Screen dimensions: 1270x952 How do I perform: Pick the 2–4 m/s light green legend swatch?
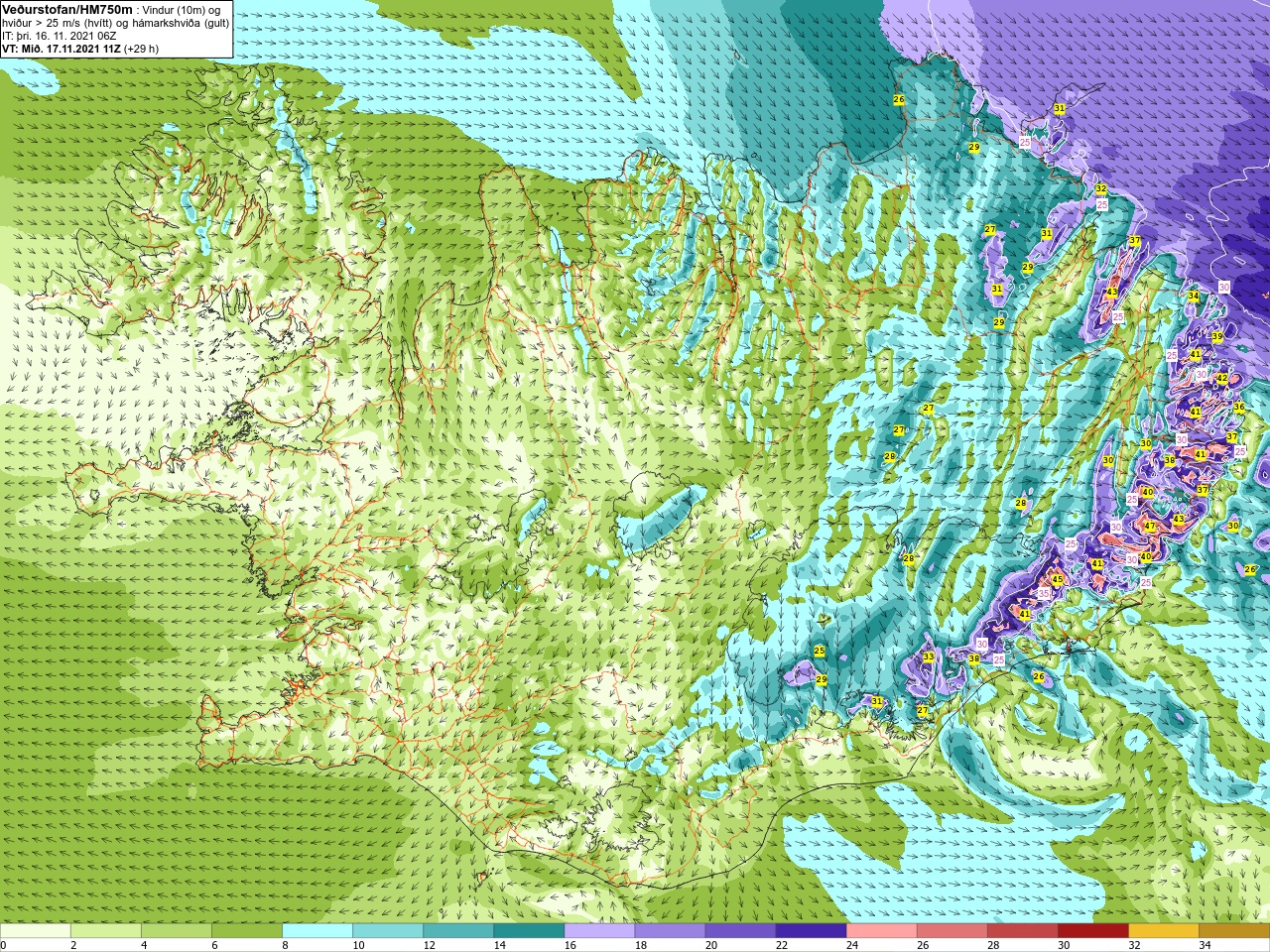106,931
